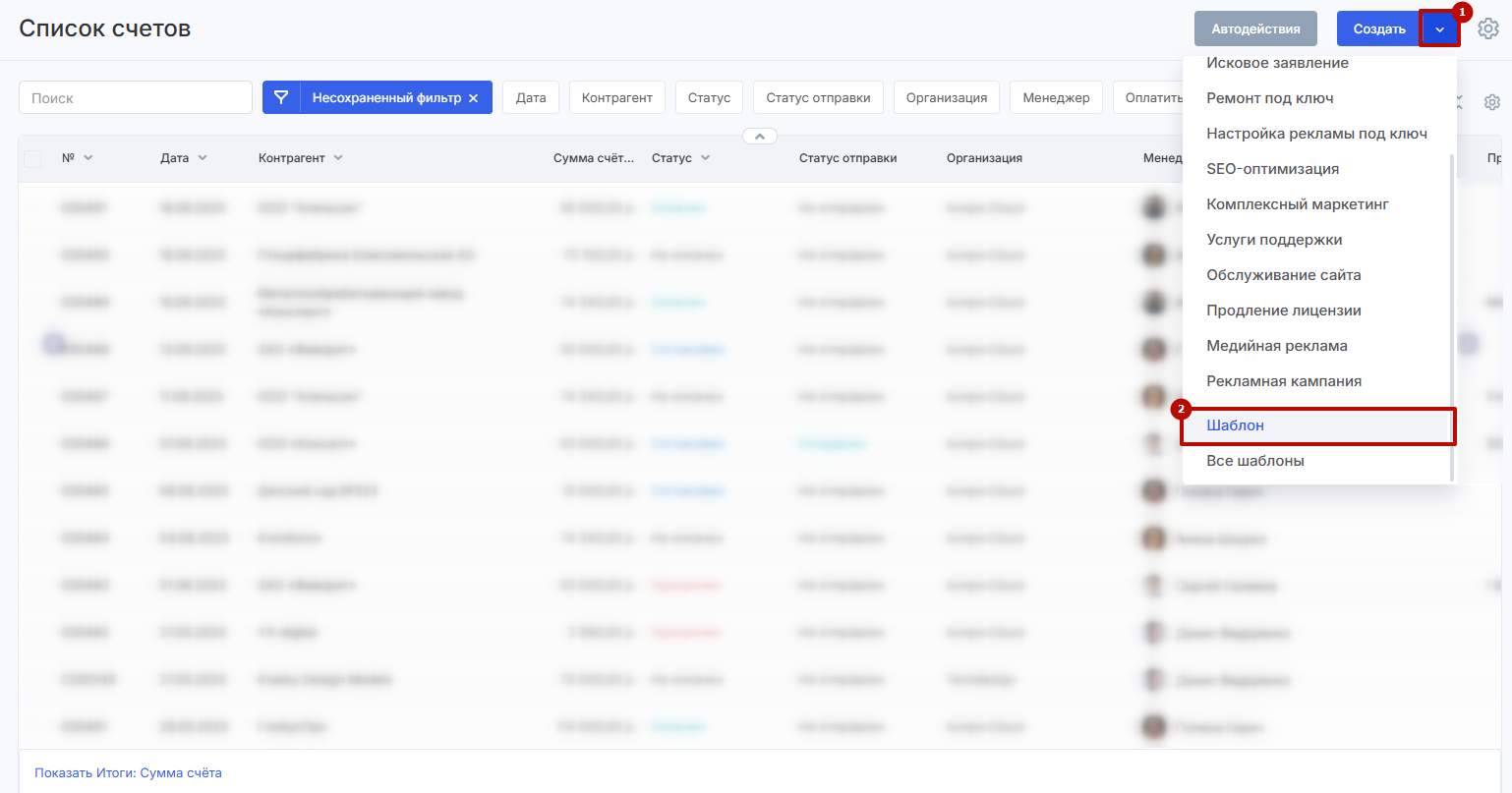
Task: Open page settings gear next to Создать
Action: pos(1488,29)
